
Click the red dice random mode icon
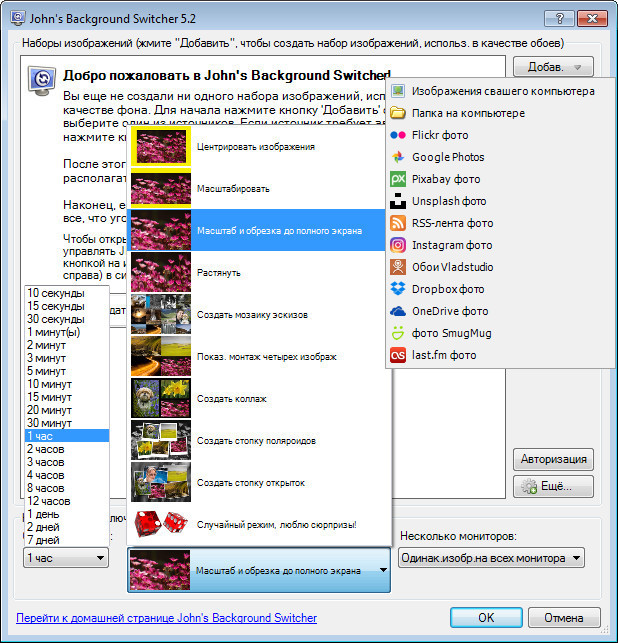(161, 524)
